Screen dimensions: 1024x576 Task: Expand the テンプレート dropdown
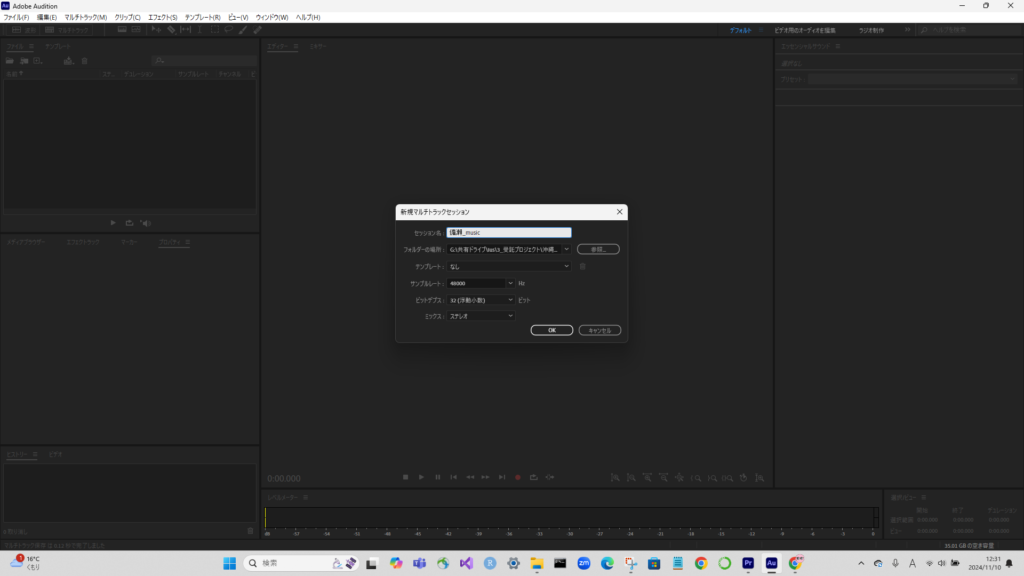(509, 266)
